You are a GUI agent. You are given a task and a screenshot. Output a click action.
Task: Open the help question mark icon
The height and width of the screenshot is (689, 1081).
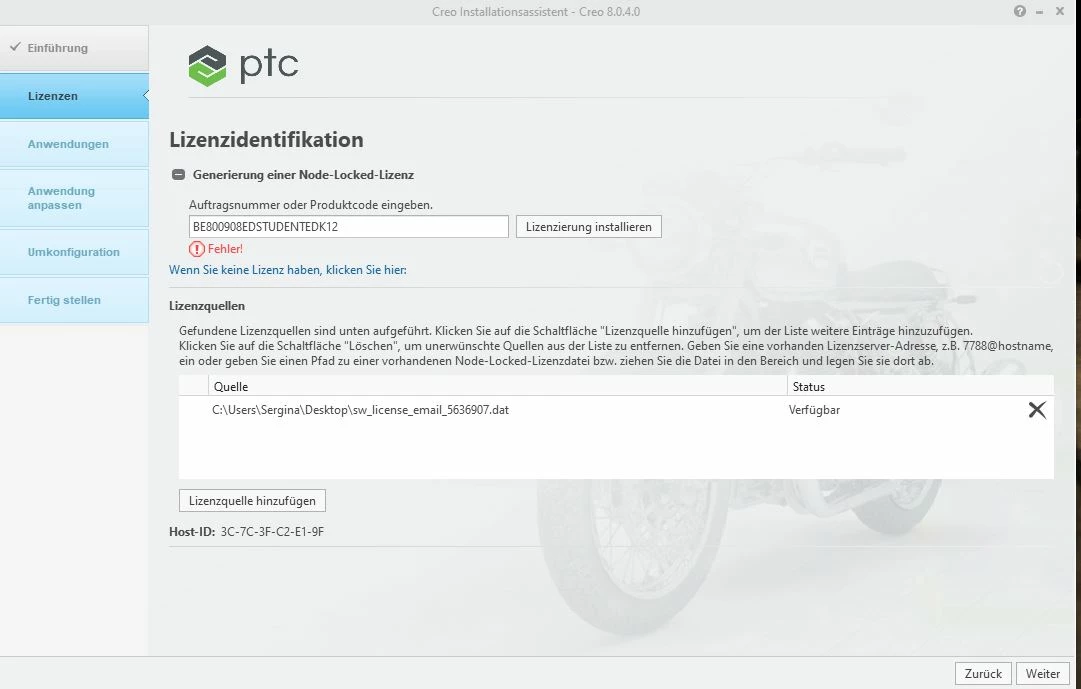pyautogui.click(x=1020, y=11)
